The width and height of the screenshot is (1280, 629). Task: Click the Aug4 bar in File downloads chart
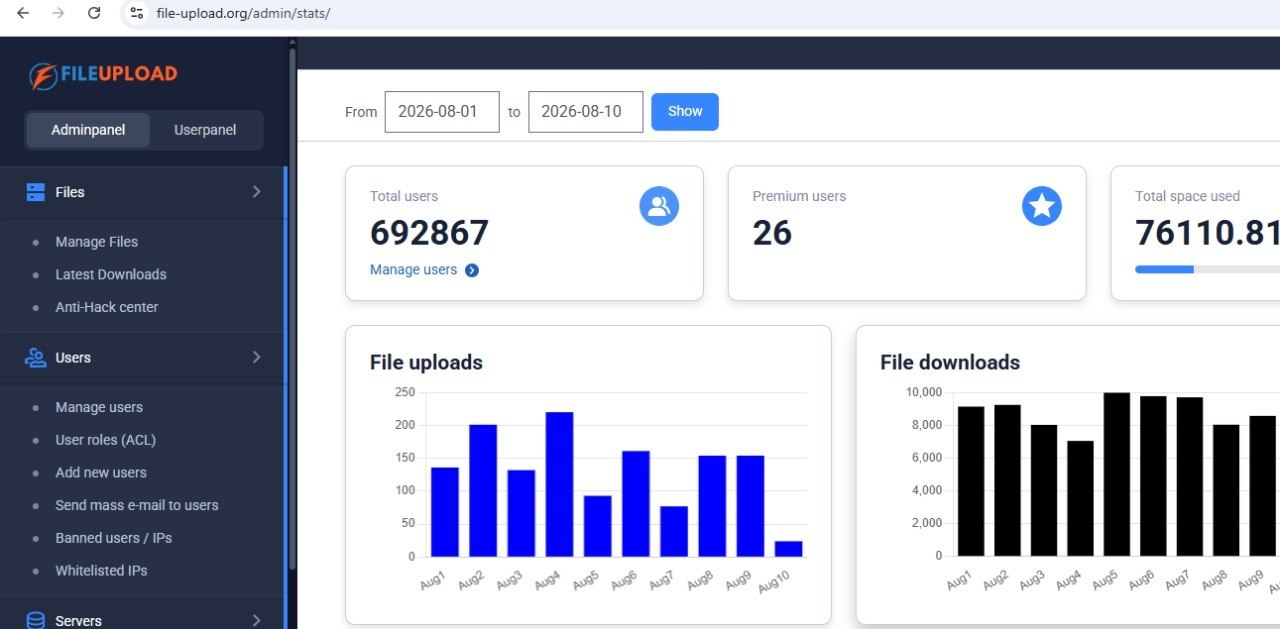pos(1080,498)
